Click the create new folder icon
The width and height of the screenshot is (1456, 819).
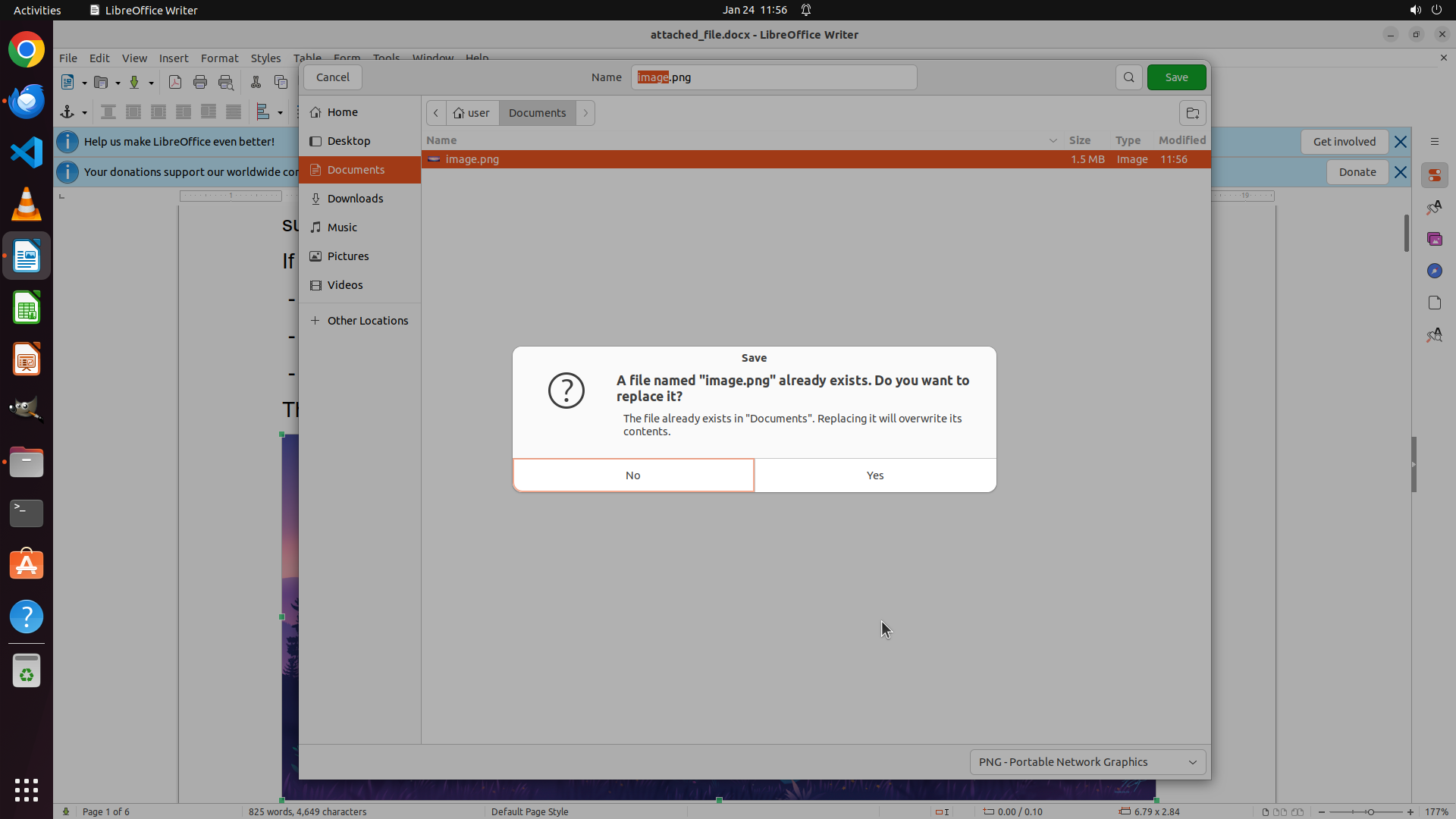click(x=1192, y=113)
